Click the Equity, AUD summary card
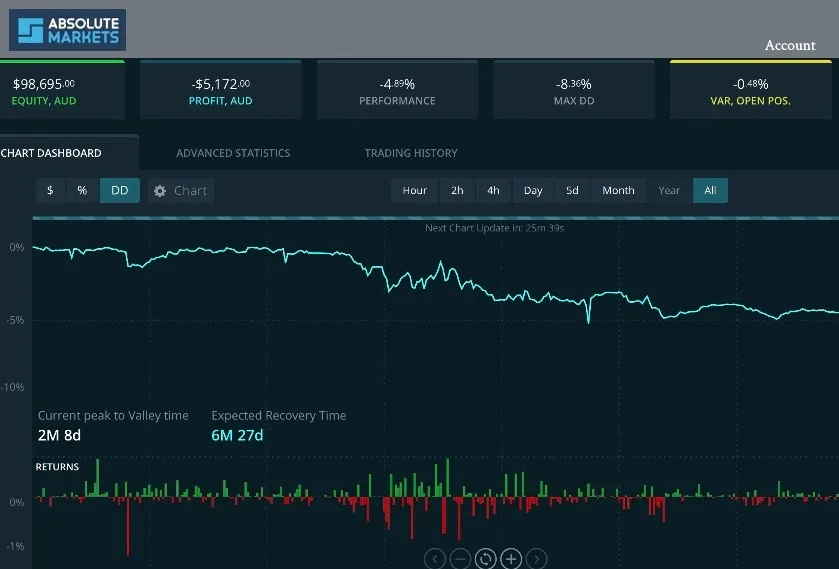This screenshot has height=569, width=839. click(x=62, y=91)
